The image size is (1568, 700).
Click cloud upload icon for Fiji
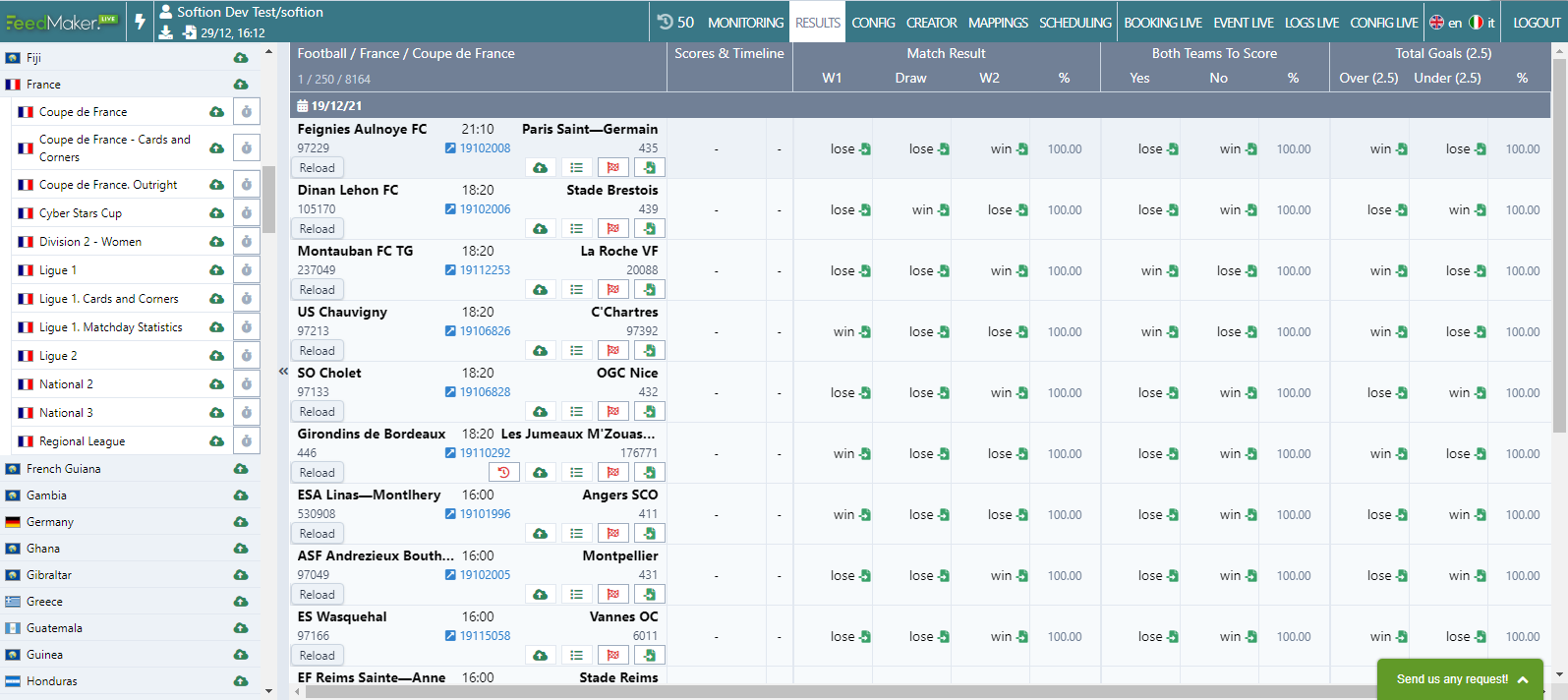click(x=241, y=58)
